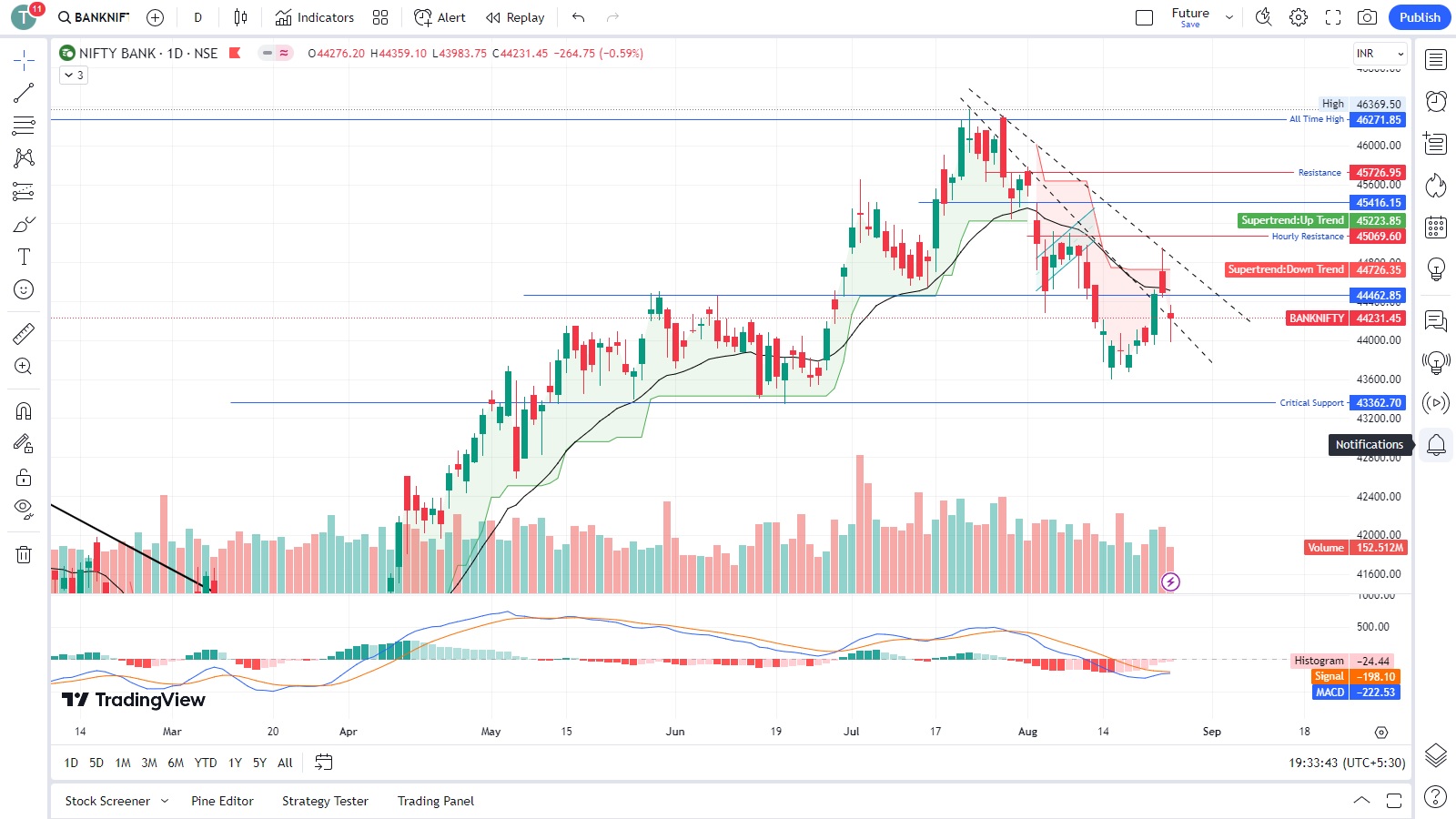Open the forecasting and measurement tools
Image resolution: width=1456 pixels, height=819 pixels.
tap(24, 191)
